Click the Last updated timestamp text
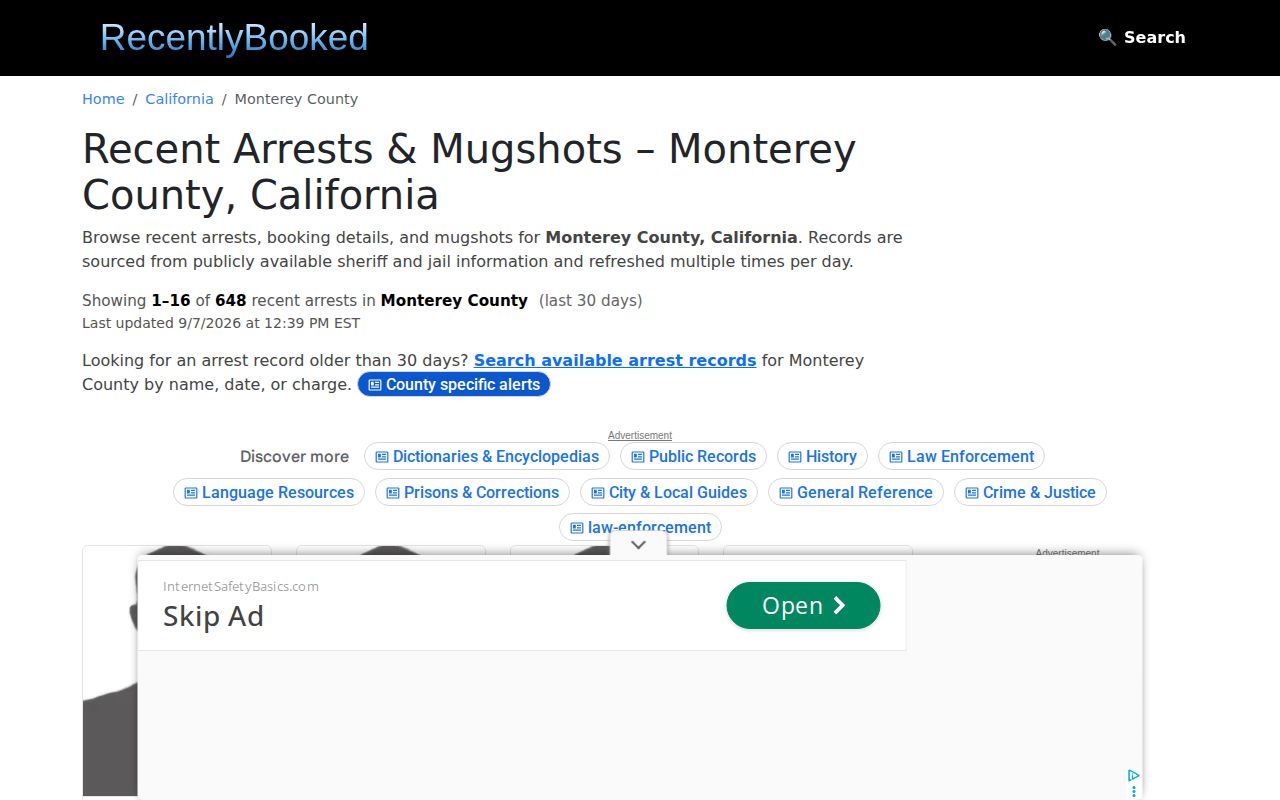The height and width of the screenshot is (800, 1280). click(221, 323)
